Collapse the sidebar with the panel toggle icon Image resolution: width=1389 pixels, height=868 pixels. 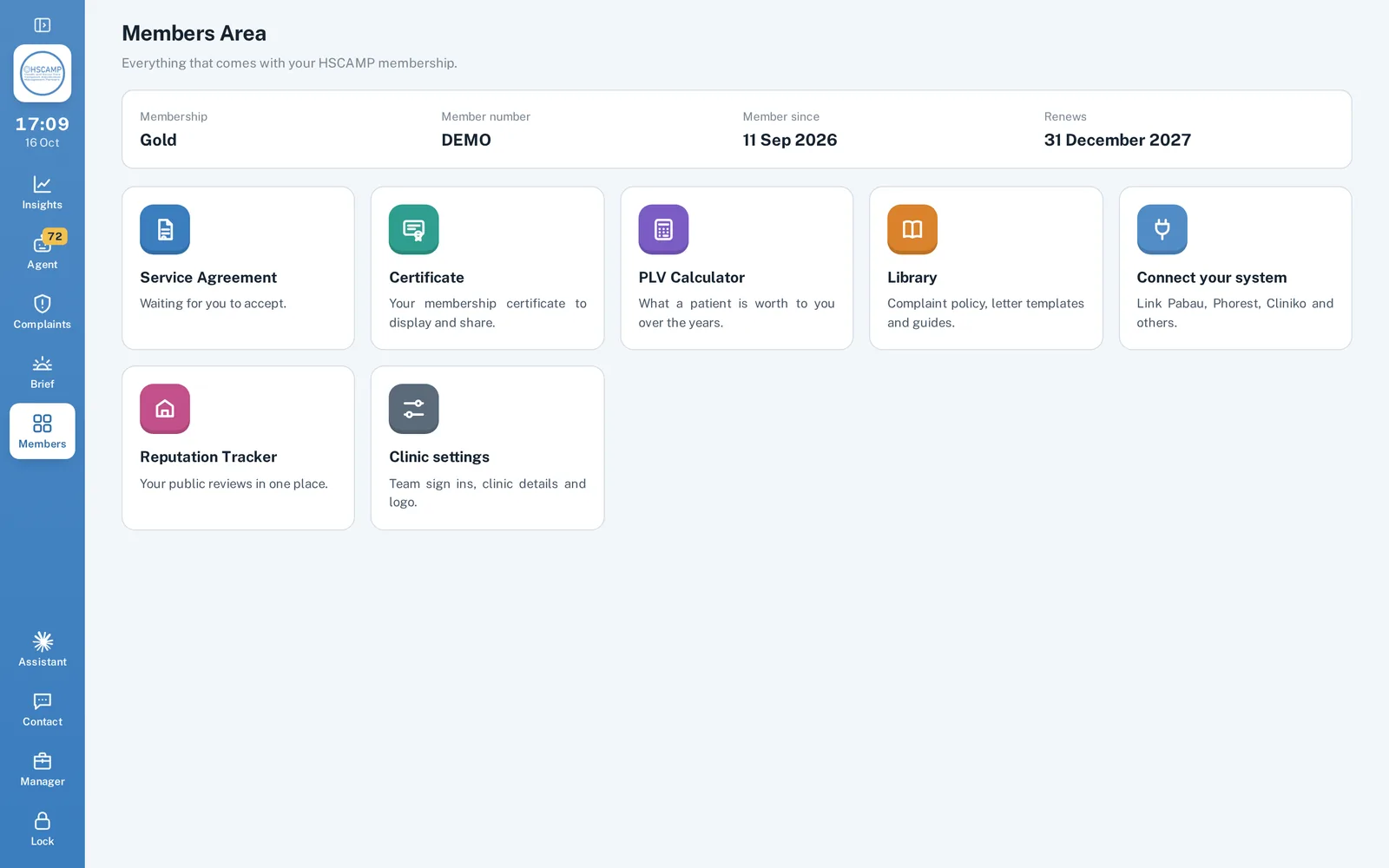(42, 25)
